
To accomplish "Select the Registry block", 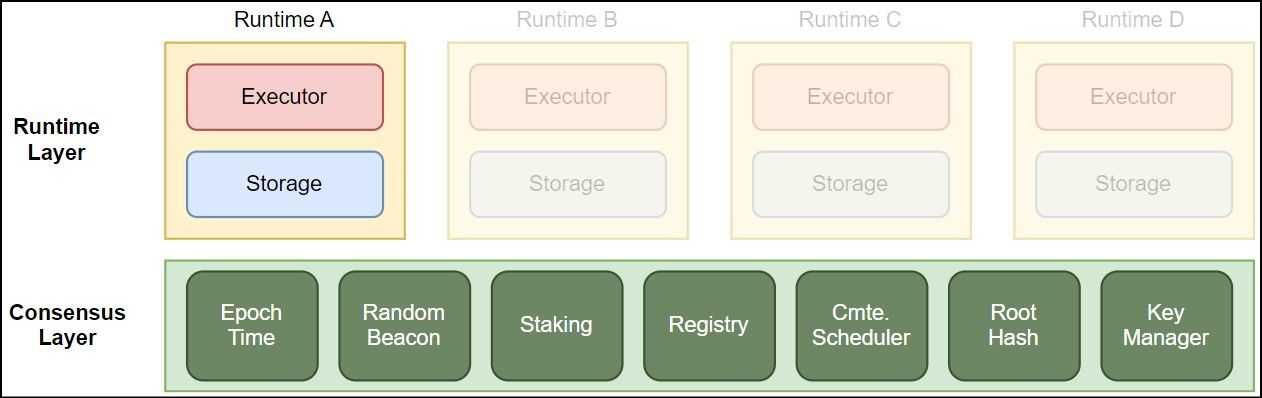I will (709, 325).
